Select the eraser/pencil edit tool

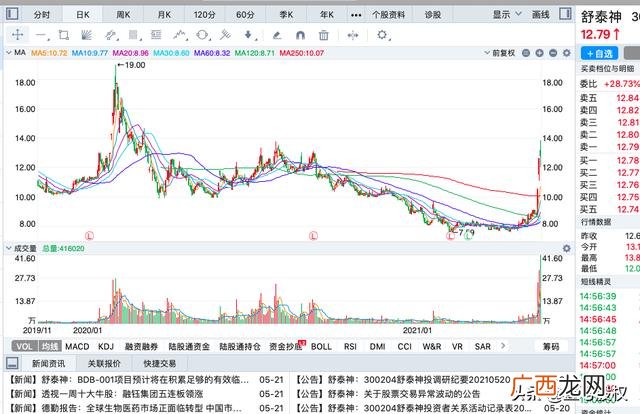[x=277, y=36]
